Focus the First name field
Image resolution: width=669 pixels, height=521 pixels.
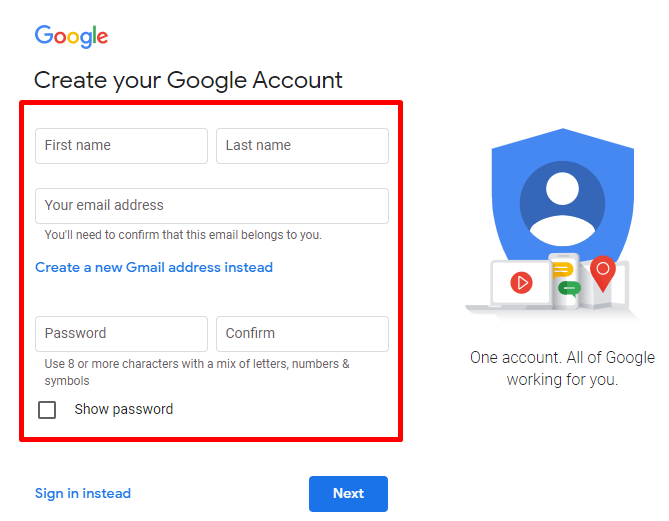121,146
